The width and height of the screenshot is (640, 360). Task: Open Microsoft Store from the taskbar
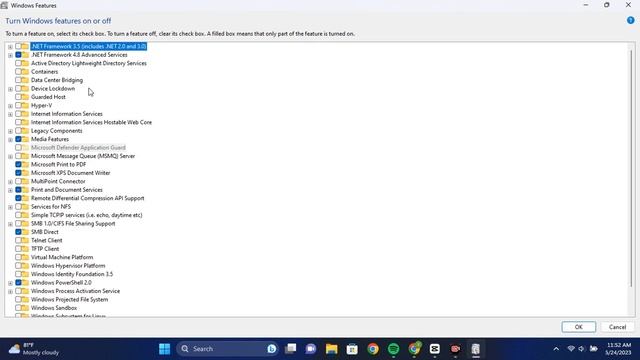point(352,349)
